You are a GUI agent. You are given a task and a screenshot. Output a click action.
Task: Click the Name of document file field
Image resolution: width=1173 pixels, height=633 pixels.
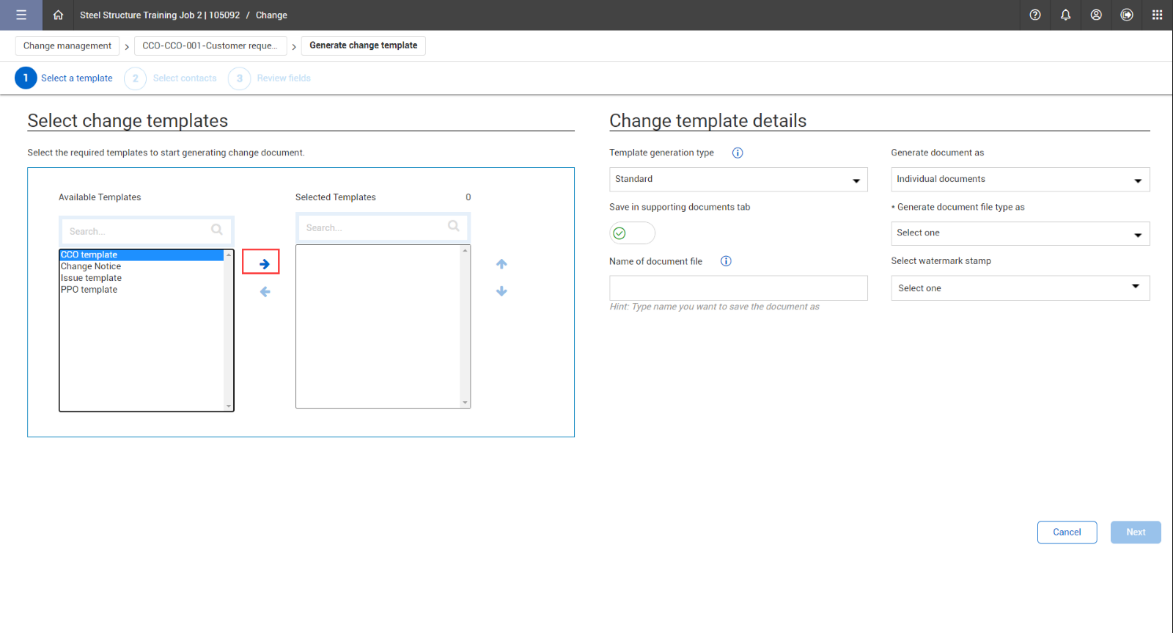point(738,288)
